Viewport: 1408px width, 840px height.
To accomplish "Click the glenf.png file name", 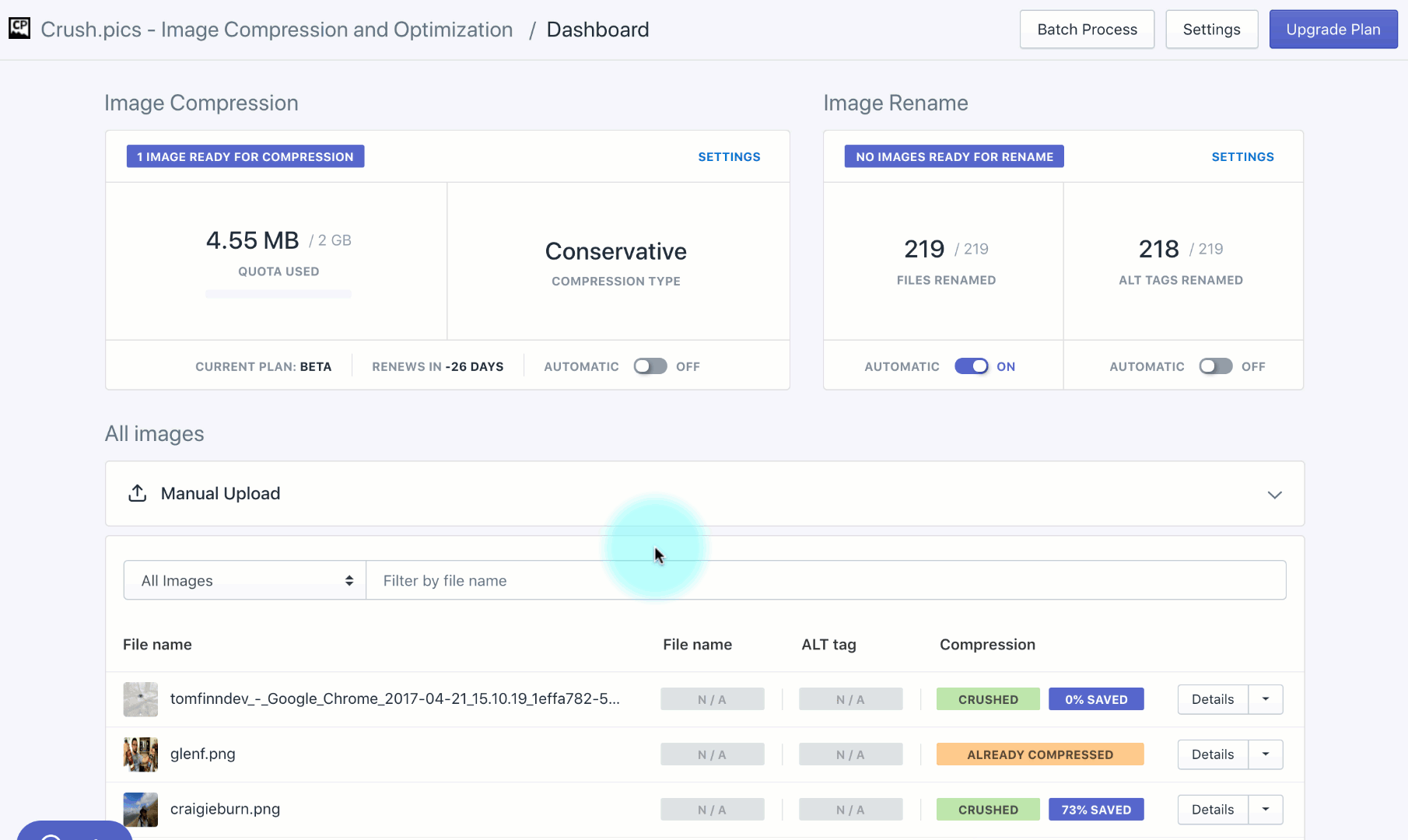I will click(202, 754).
